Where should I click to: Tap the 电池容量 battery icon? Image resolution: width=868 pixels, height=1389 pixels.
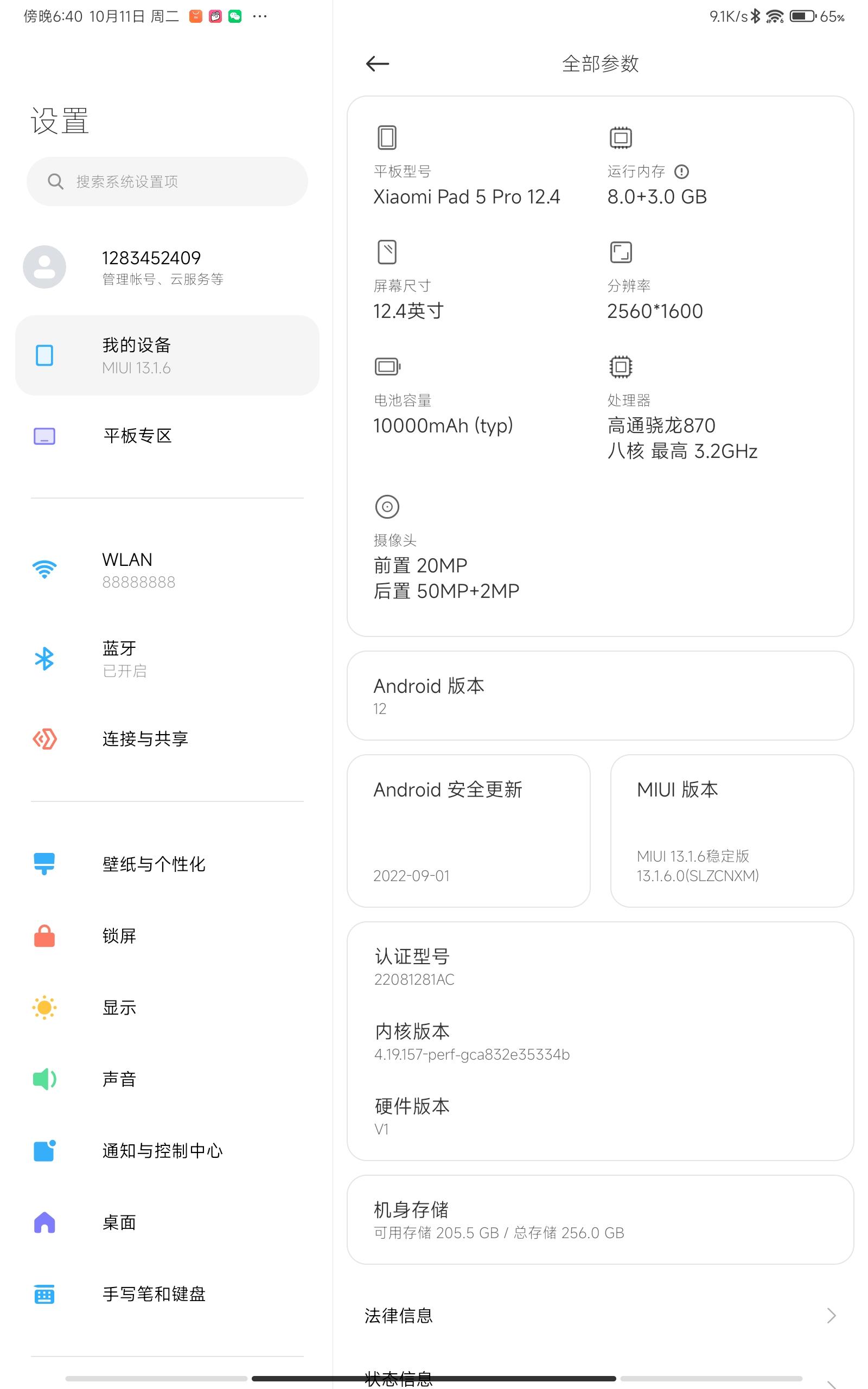pyautogui.click(x=387, y=366)
